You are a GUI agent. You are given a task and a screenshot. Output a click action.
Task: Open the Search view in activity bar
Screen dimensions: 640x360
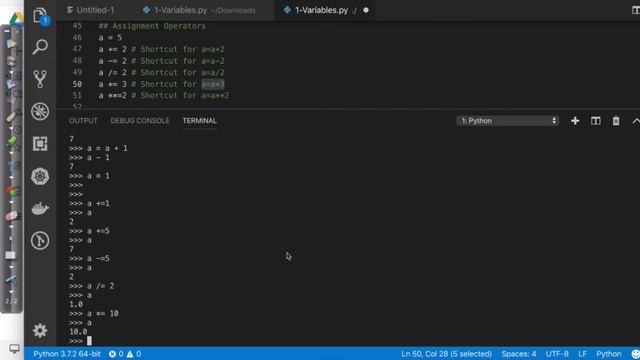pyautogui.click(x=40, y=47)
